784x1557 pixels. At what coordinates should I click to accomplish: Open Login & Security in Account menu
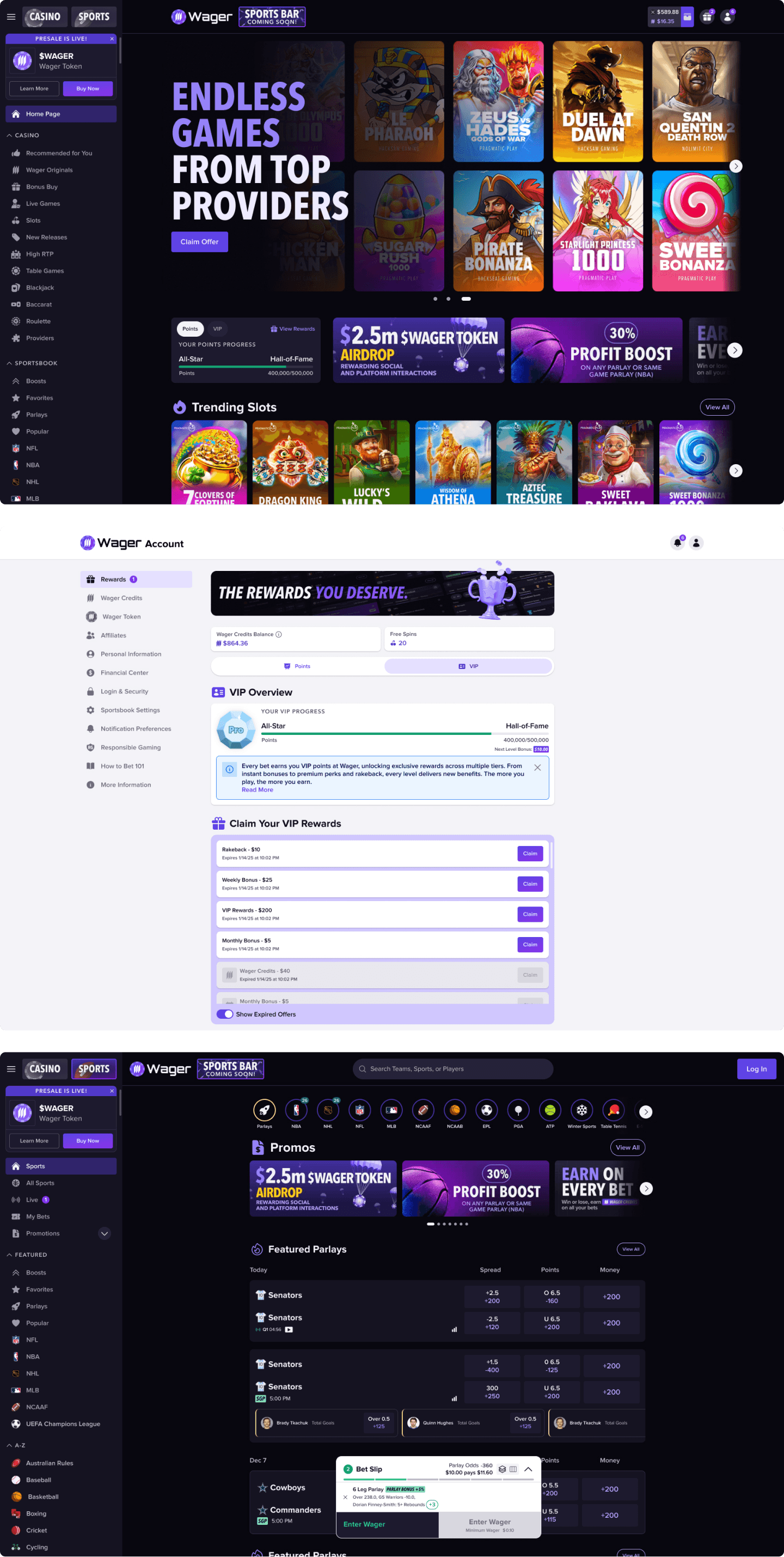click(136, 691)
